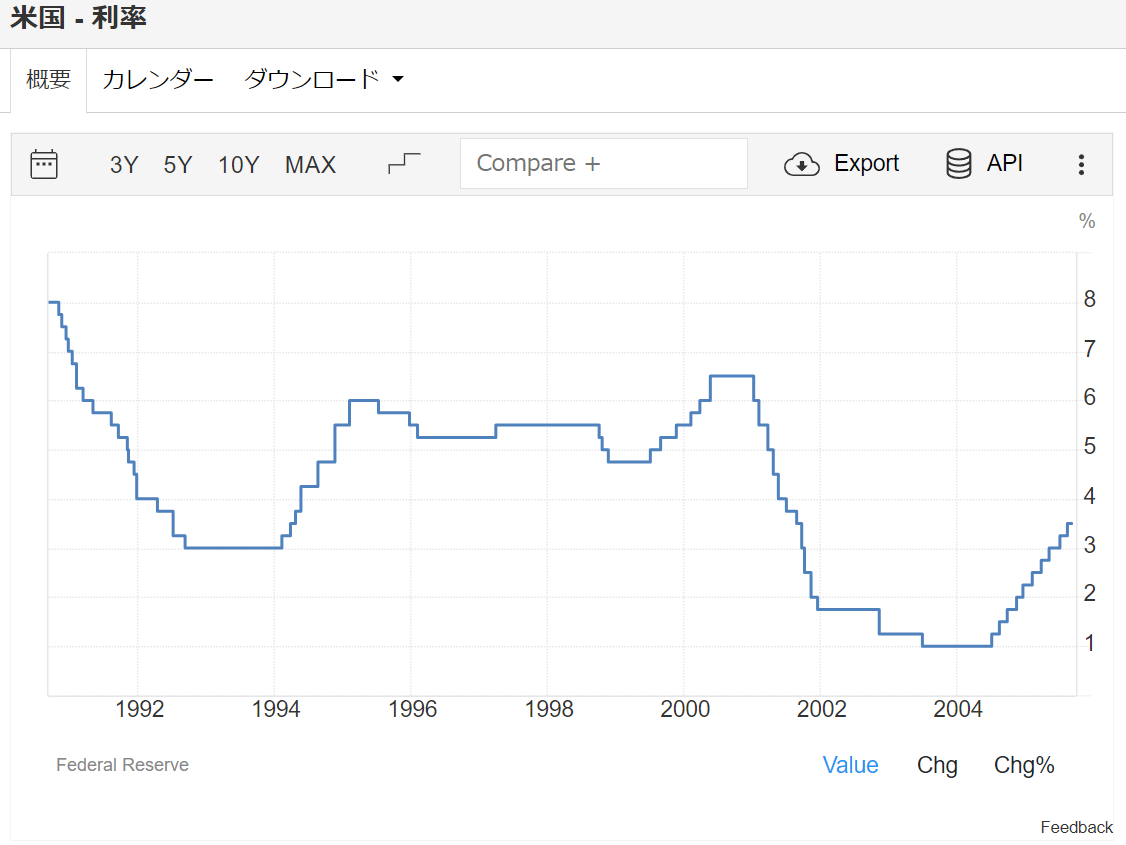The width and height of the screenshot is (1126, 845).
Task: Click the API text label
Action: click(x=1004, y=164)
